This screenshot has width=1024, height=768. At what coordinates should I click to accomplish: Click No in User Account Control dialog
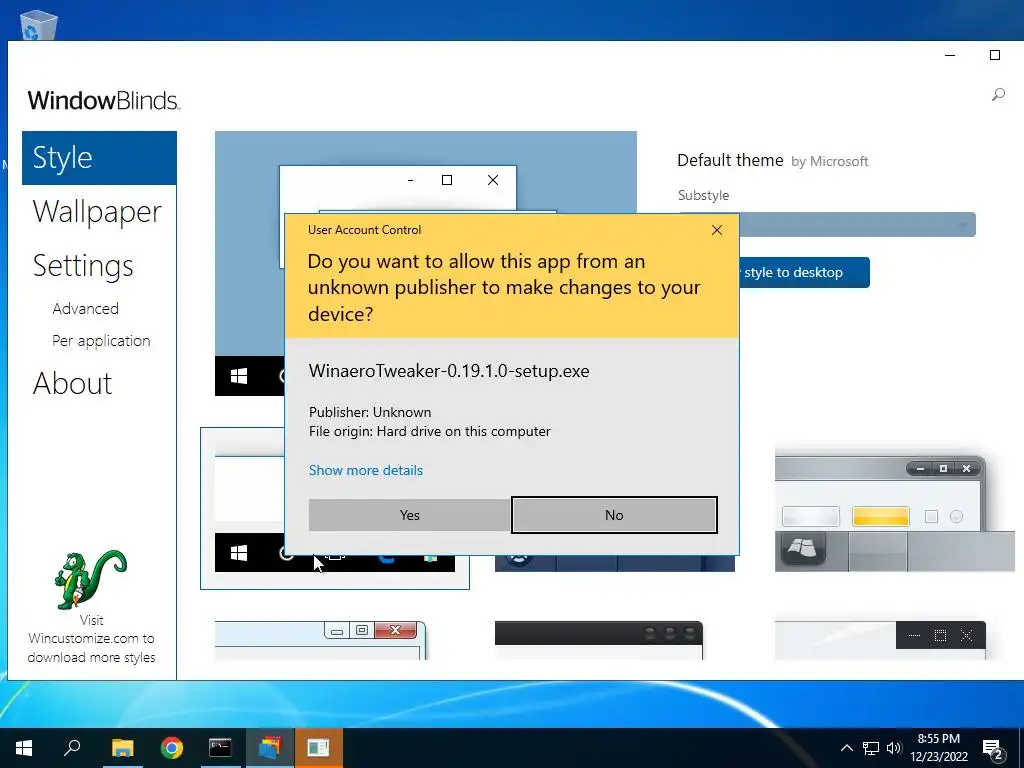[614, 515]
